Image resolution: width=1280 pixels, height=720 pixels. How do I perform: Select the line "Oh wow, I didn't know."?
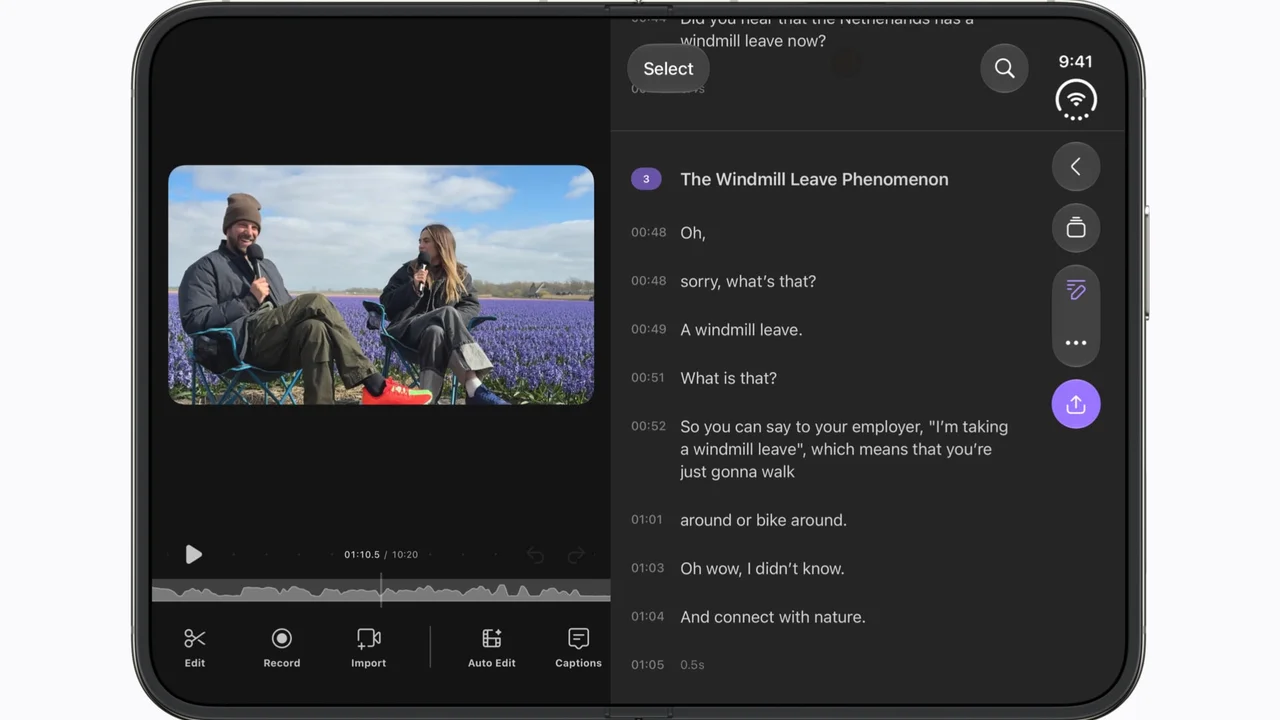pos(762,568)
